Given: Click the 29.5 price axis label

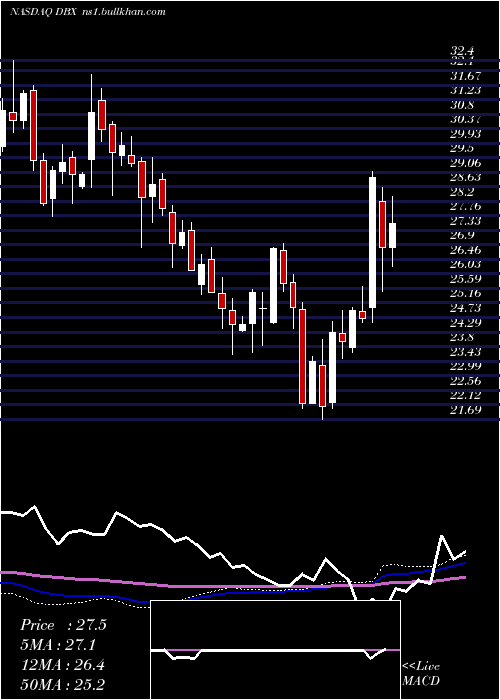Looking at the screenshot, I should 462,149.
